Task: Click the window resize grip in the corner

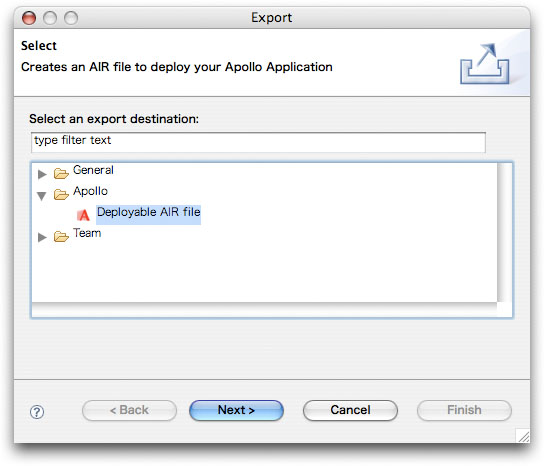Action: tap(523, 436)
